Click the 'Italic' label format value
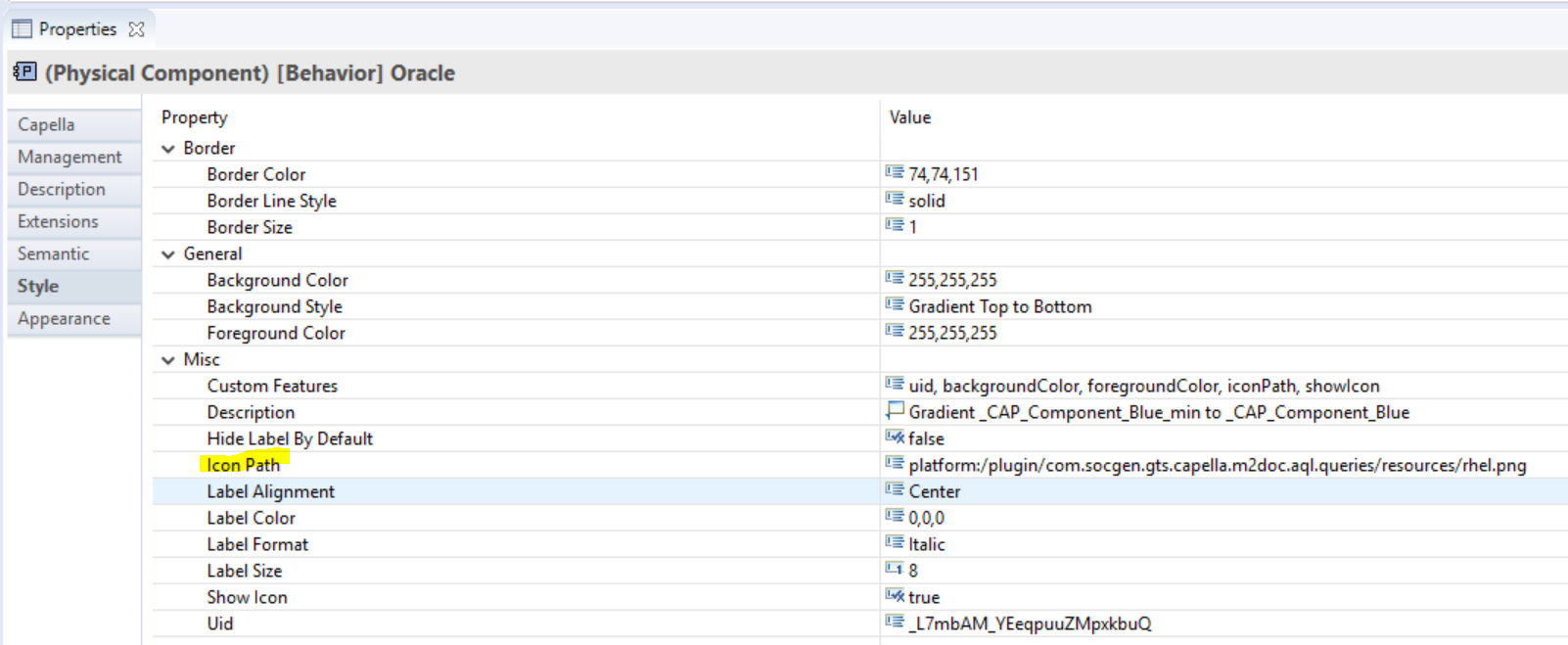This screenshot has width=1568, height=645. pos(927,544)
